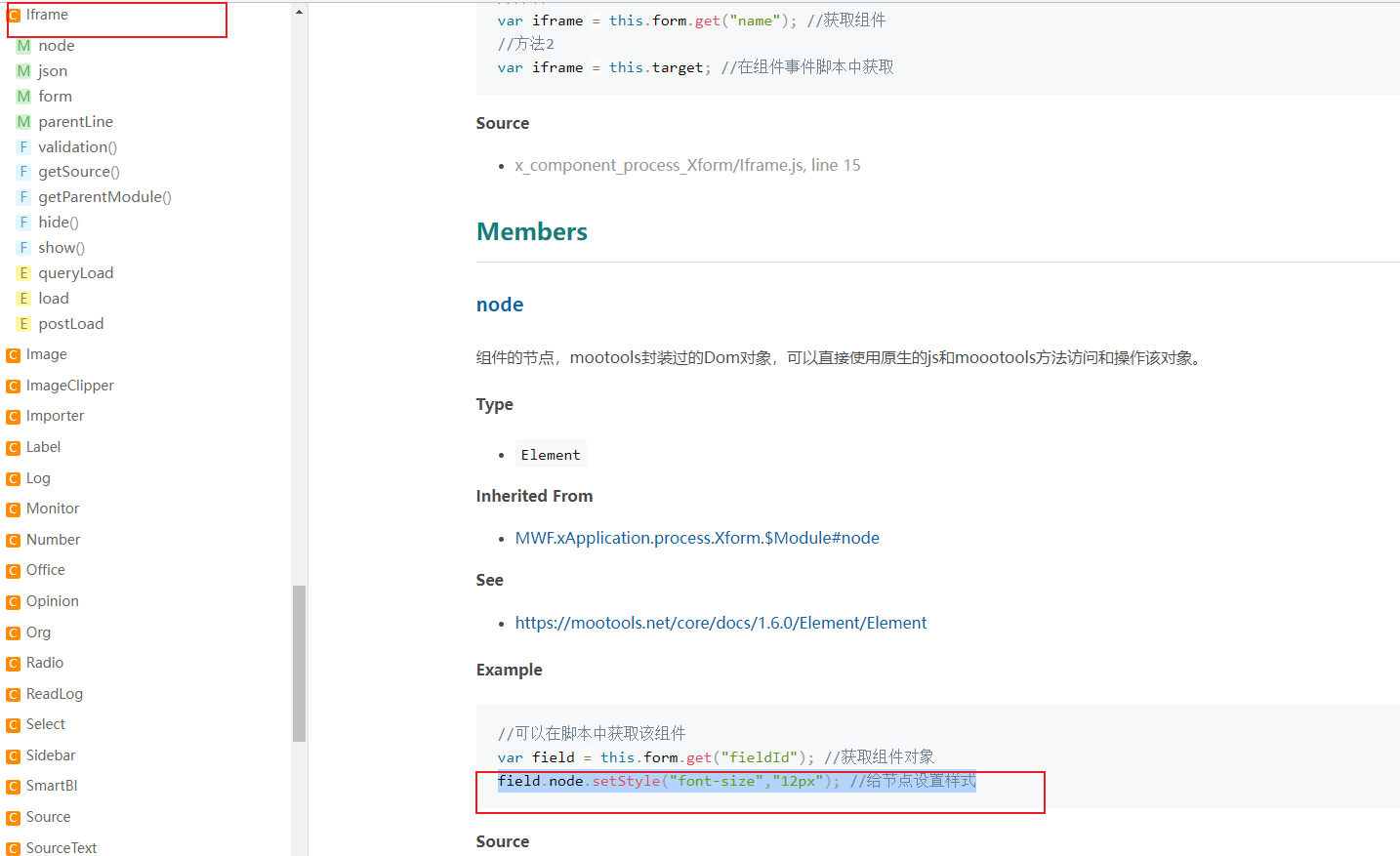Click the class icon beside Iframe

point(14,16)
